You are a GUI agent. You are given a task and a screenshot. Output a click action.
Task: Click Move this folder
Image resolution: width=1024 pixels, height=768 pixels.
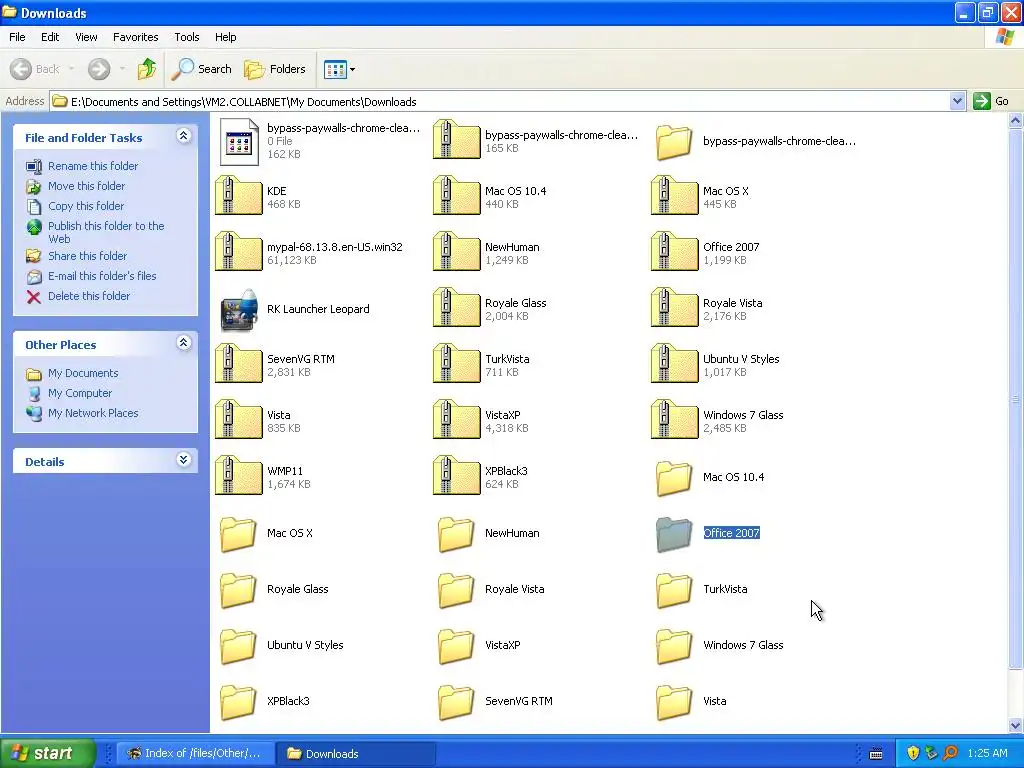[86, 186]
